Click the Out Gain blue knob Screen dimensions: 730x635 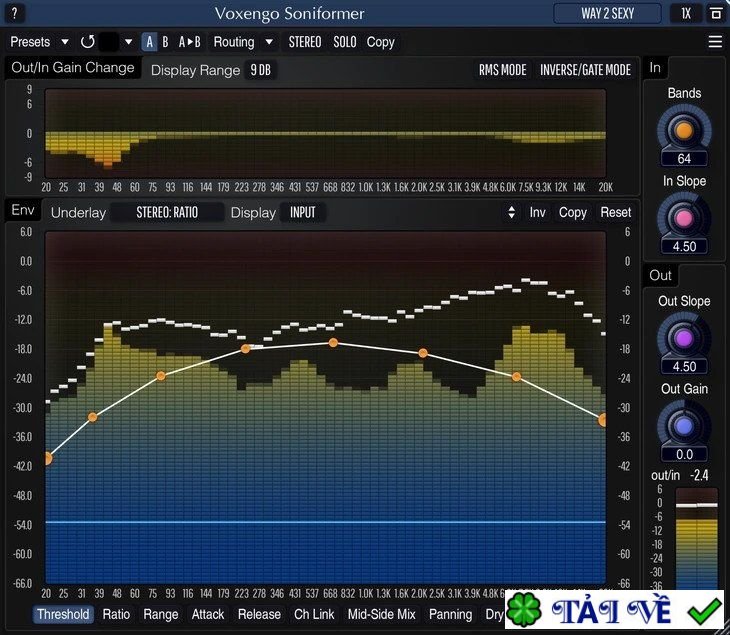684,426
